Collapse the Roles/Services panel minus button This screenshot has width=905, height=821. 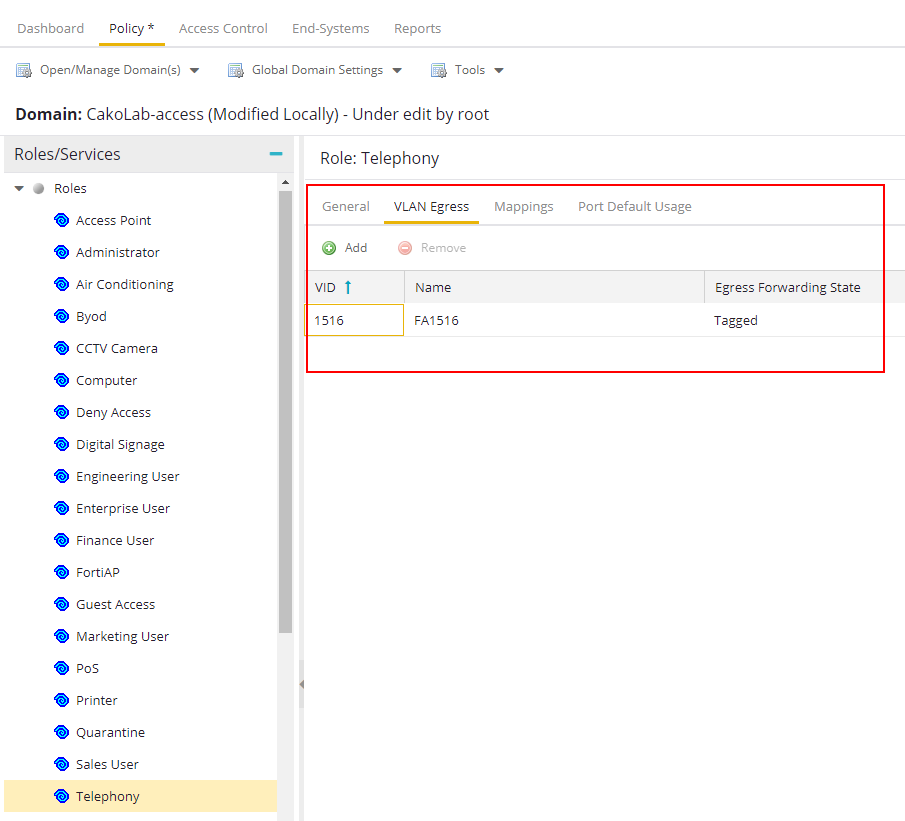click(x=276, y=154)
